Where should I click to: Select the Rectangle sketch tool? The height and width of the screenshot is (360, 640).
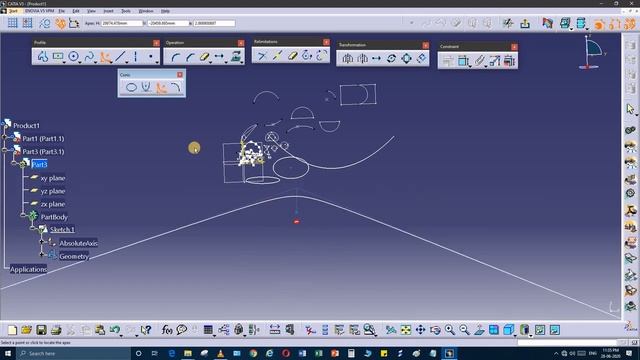point(58,57)
